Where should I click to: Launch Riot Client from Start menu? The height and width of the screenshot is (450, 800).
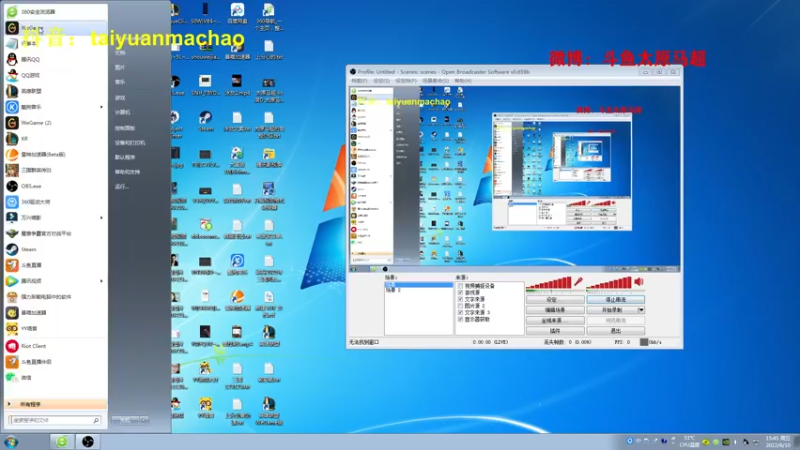[55, 345]
